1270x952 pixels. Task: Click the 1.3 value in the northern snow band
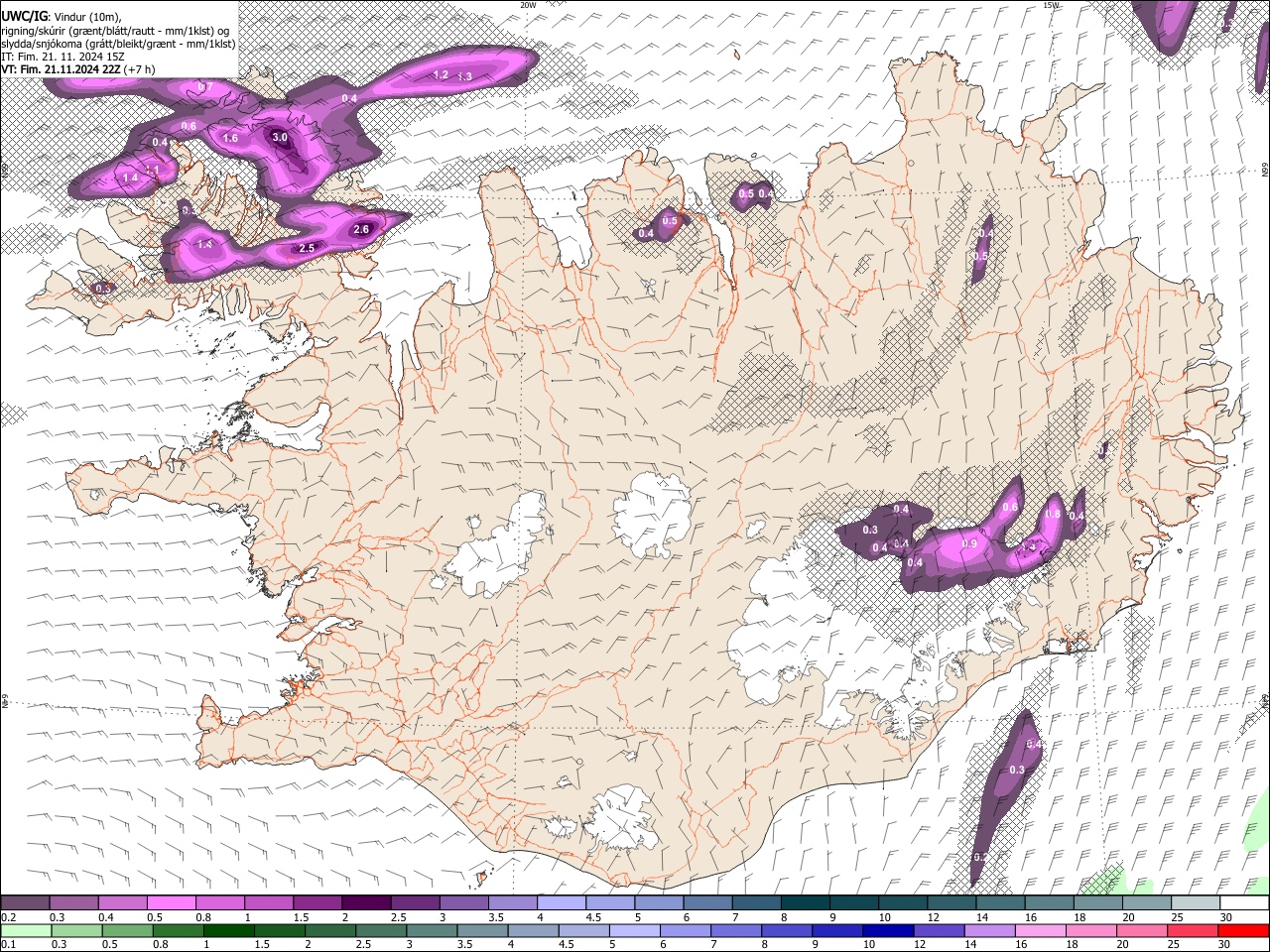(464, 76)
